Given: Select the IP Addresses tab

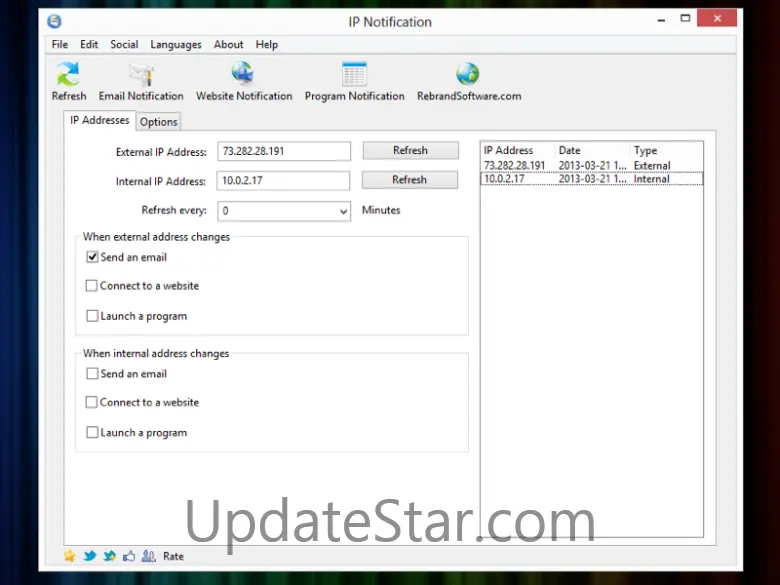Looking at the screenshot, I should click(x=99, y=120).
